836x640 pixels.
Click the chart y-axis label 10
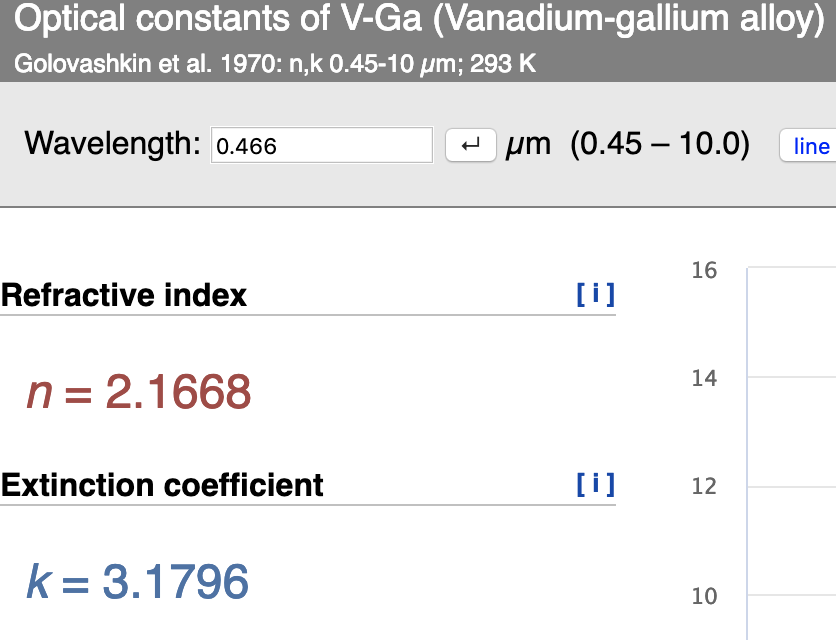(704, 596)
